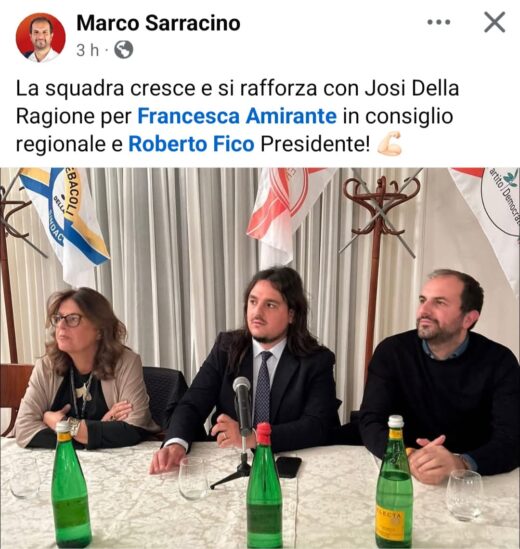Click the 3 h post timestamp
The image size is (520, 549).
coord(88,50)
